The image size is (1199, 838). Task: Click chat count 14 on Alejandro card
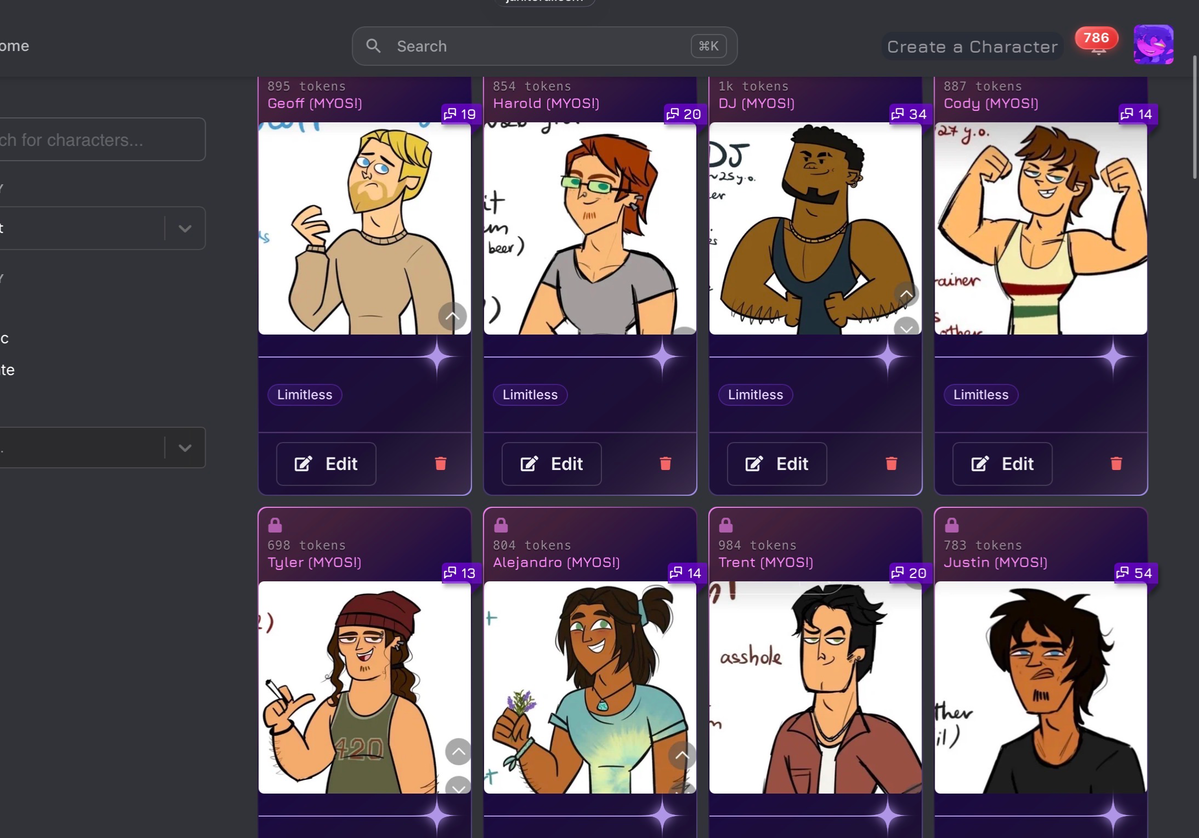tap(686, 573)
